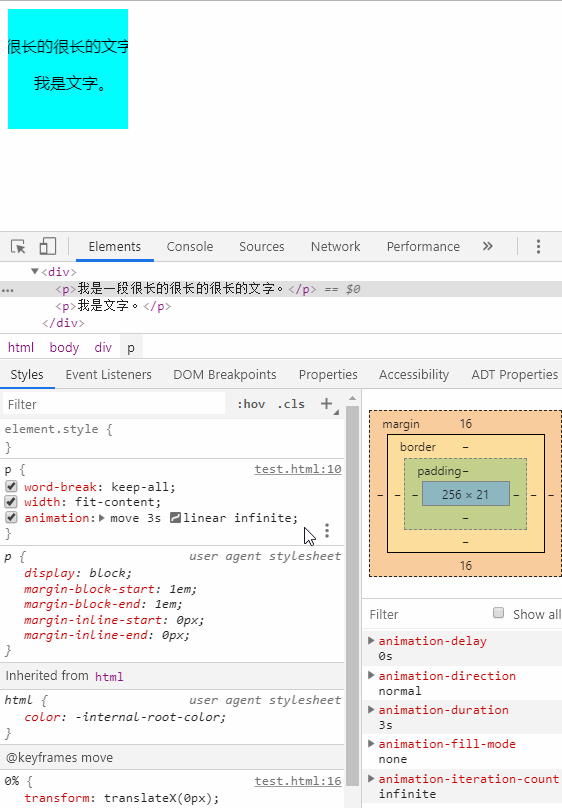The height and width of the screenshot is (808, 562).
Task: Select div in the breadcrumb bar
Action: pyautogui.click(x=103, y=347)
